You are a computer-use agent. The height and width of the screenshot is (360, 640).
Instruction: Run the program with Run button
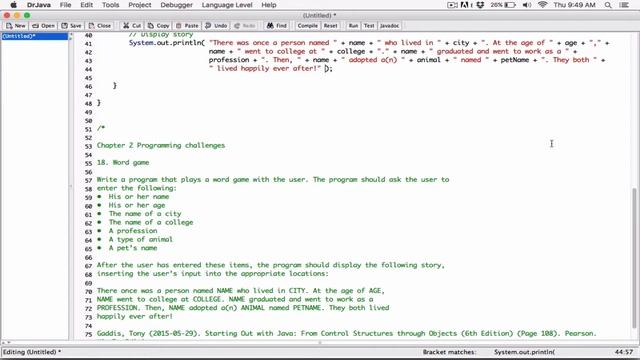(353, 26)
